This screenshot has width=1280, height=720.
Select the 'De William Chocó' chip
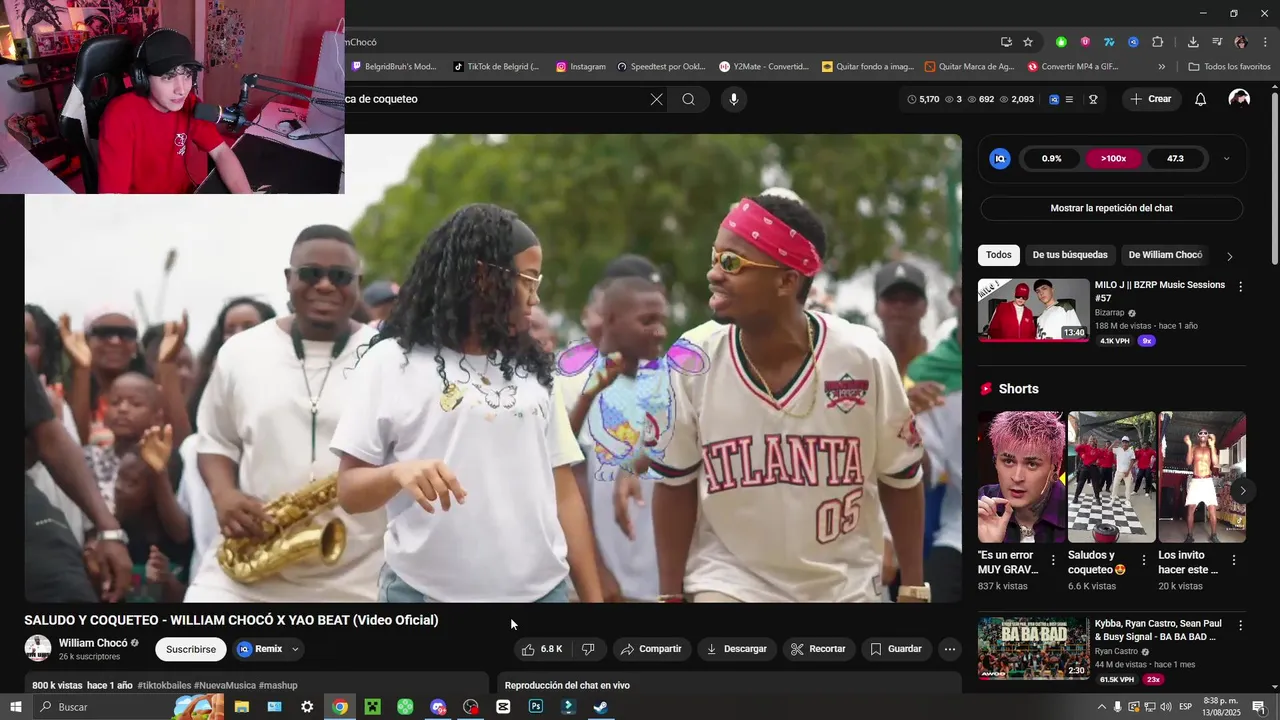pyautogui.click(x=1165, y=255)
